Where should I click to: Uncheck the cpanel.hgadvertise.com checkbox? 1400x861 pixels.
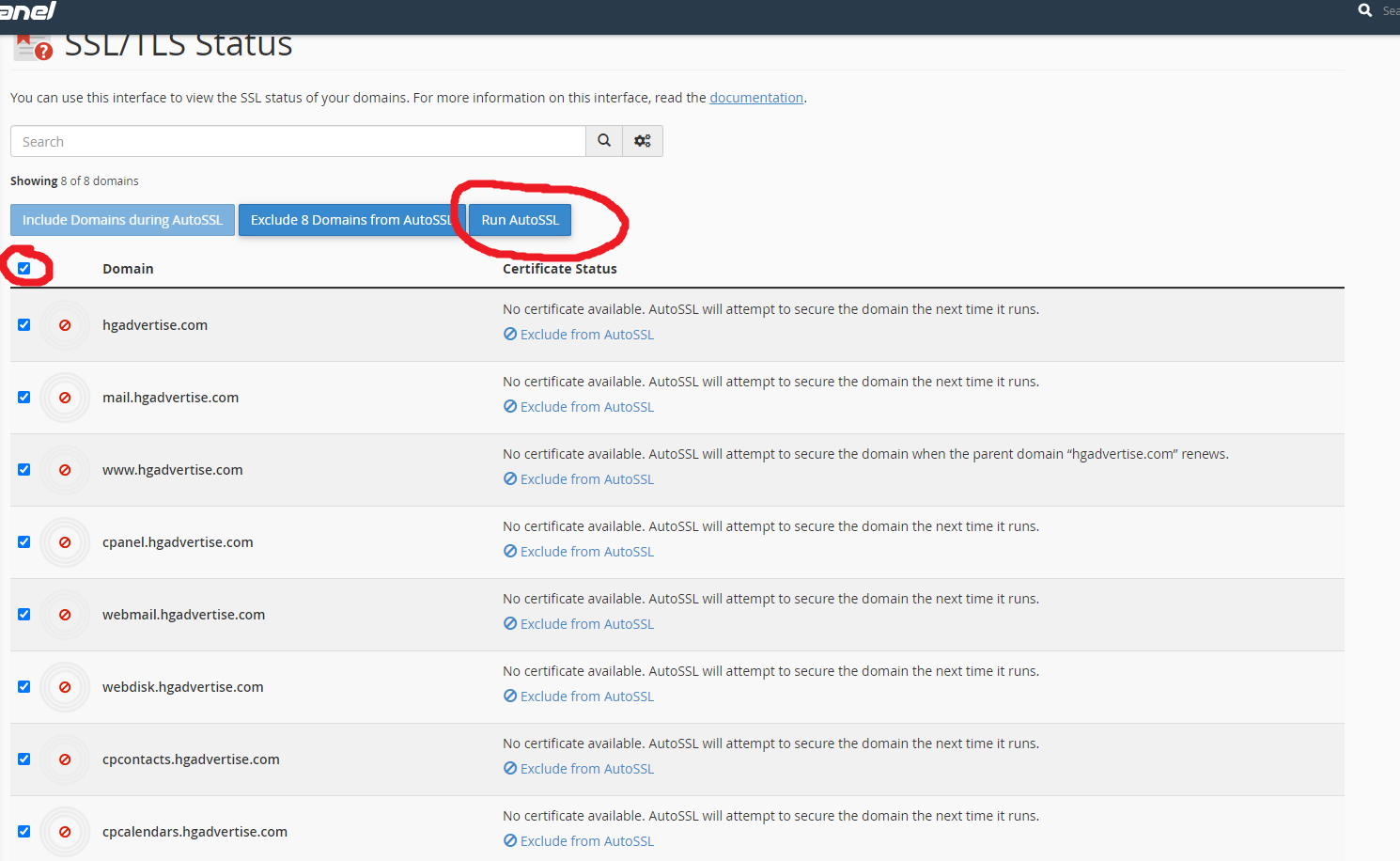pyautogui.click(x=24, y=542)
